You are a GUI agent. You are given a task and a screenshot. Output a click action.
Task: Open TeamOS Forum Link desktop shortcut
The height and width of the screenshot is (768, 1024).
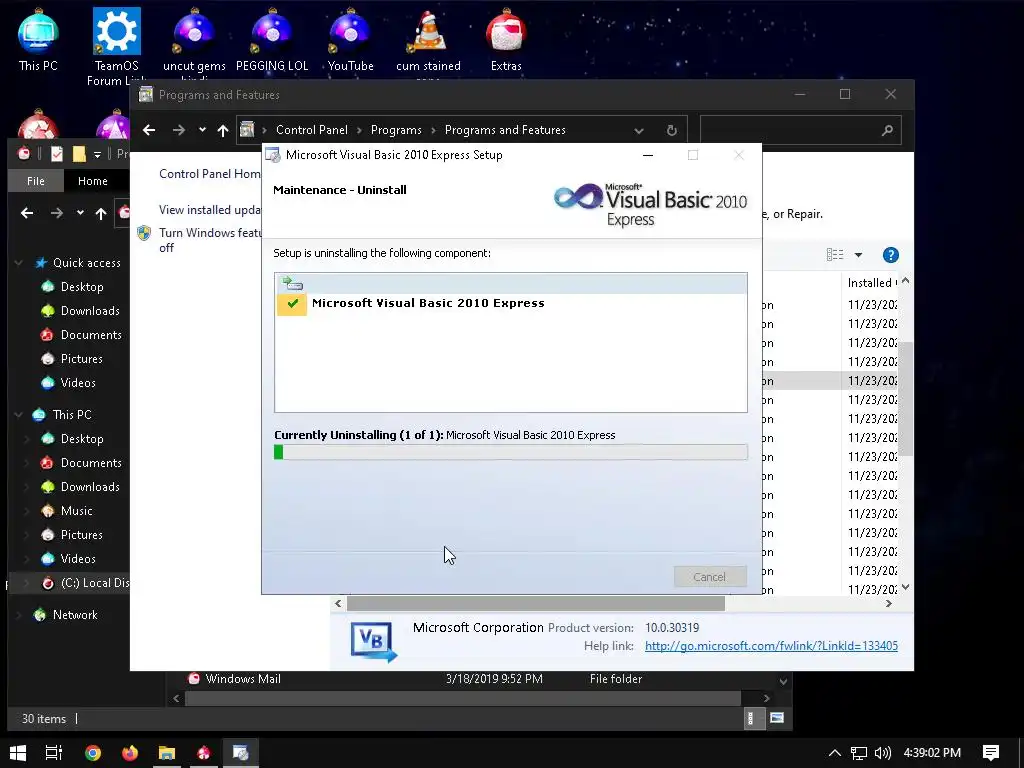tap(116, 46)
